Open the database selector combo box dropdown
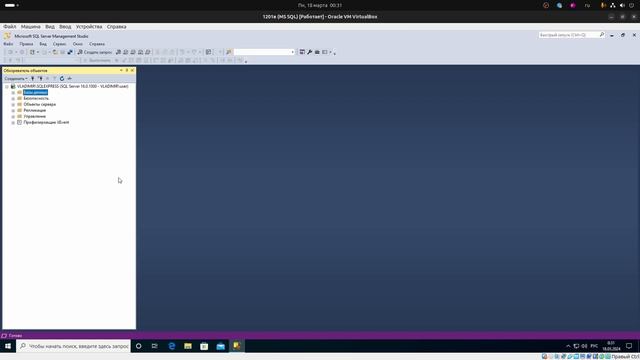Screen dimensions: 640x360 [292, 52]
